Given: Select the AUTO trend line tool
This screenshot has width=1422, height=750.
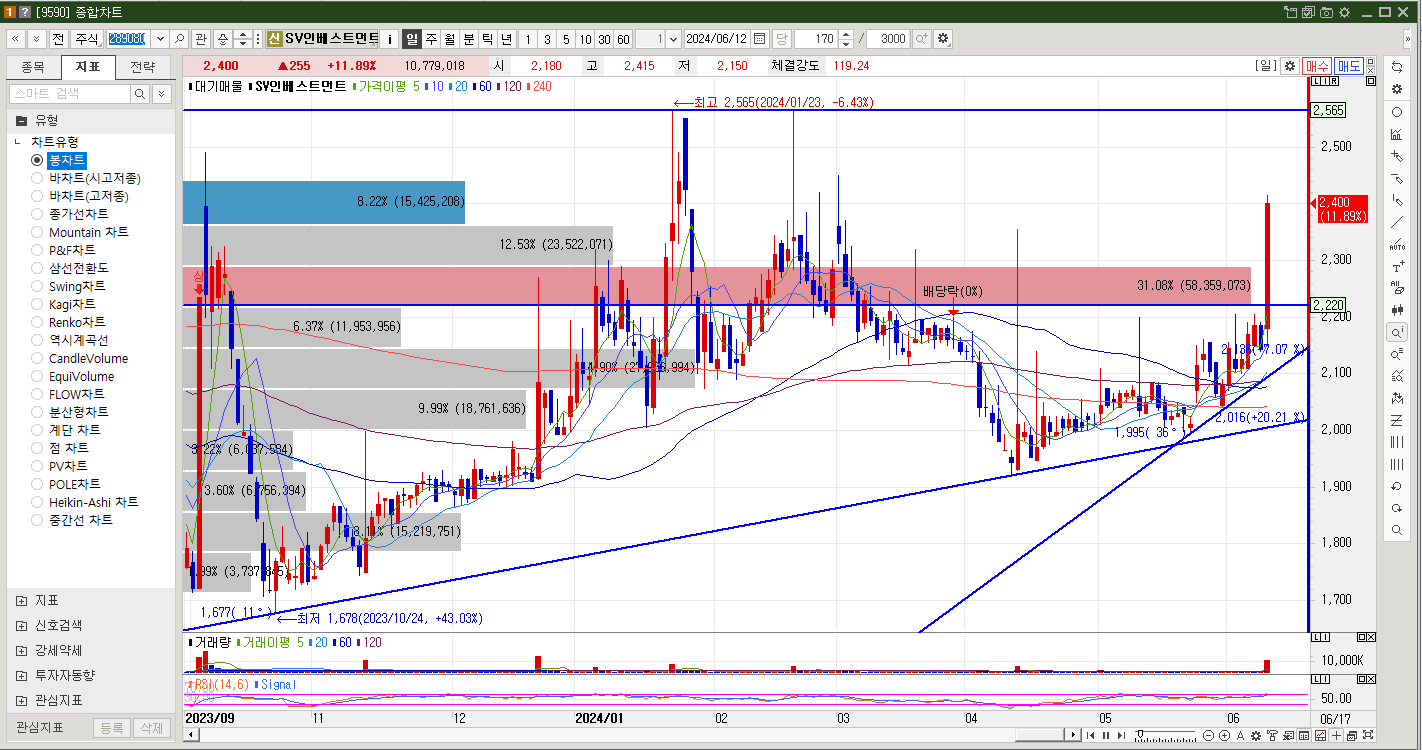Looking at the screenshot, I should pyautogui.click(x=1397, y=245).
